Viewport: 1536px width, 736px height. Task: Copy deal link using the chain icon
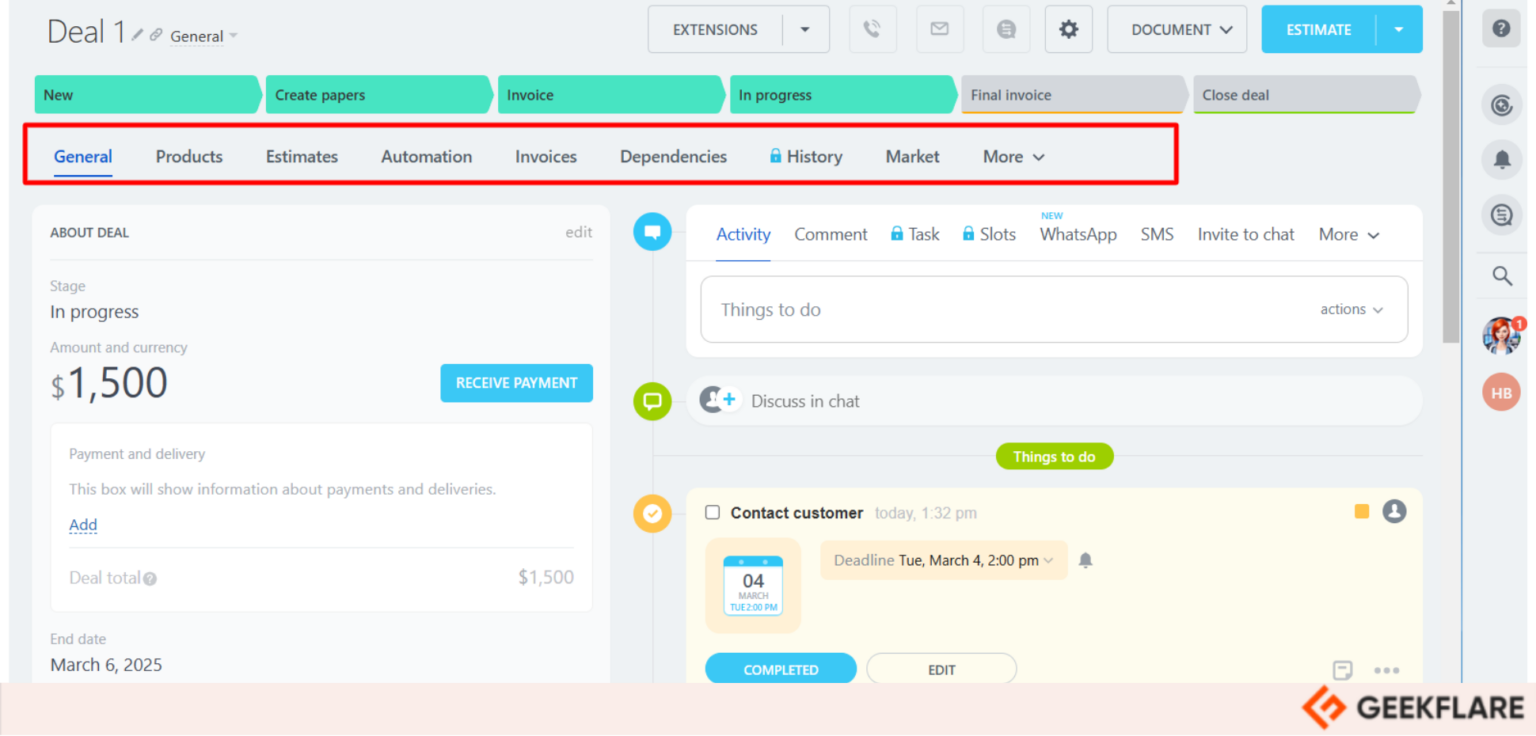[156, 35]
